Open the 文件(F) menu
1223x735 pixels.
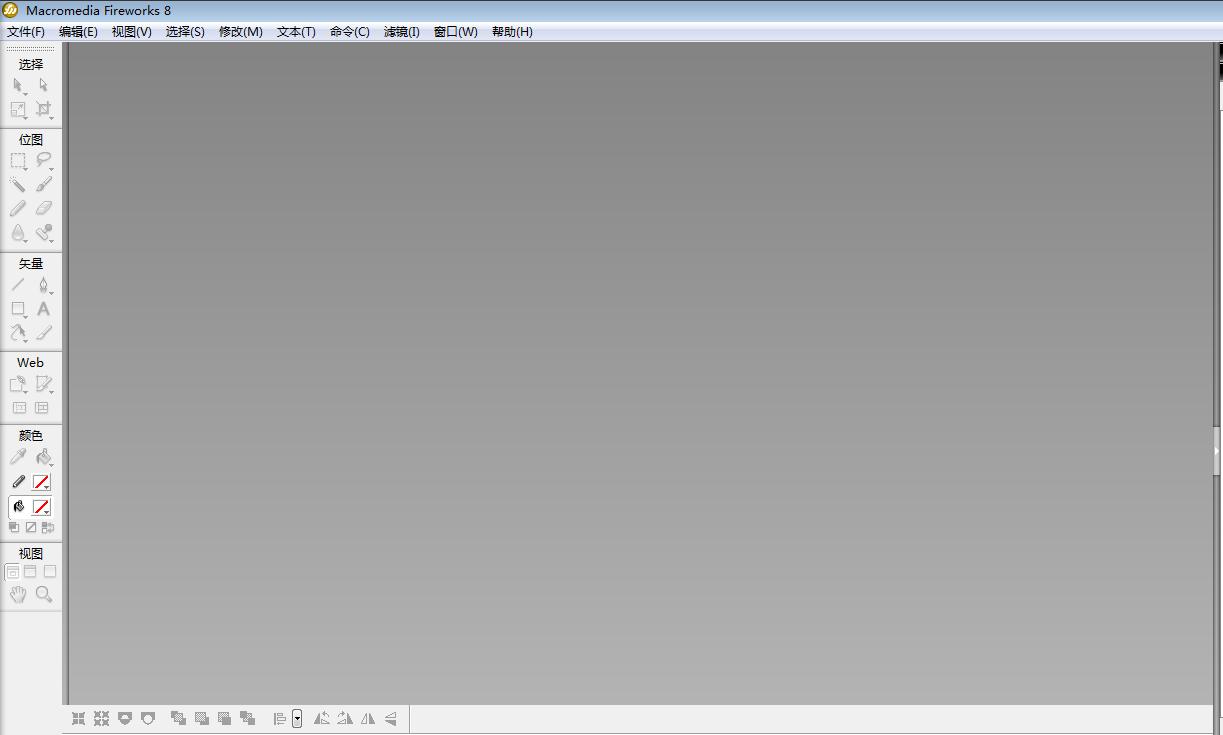[x=26, y=32]
